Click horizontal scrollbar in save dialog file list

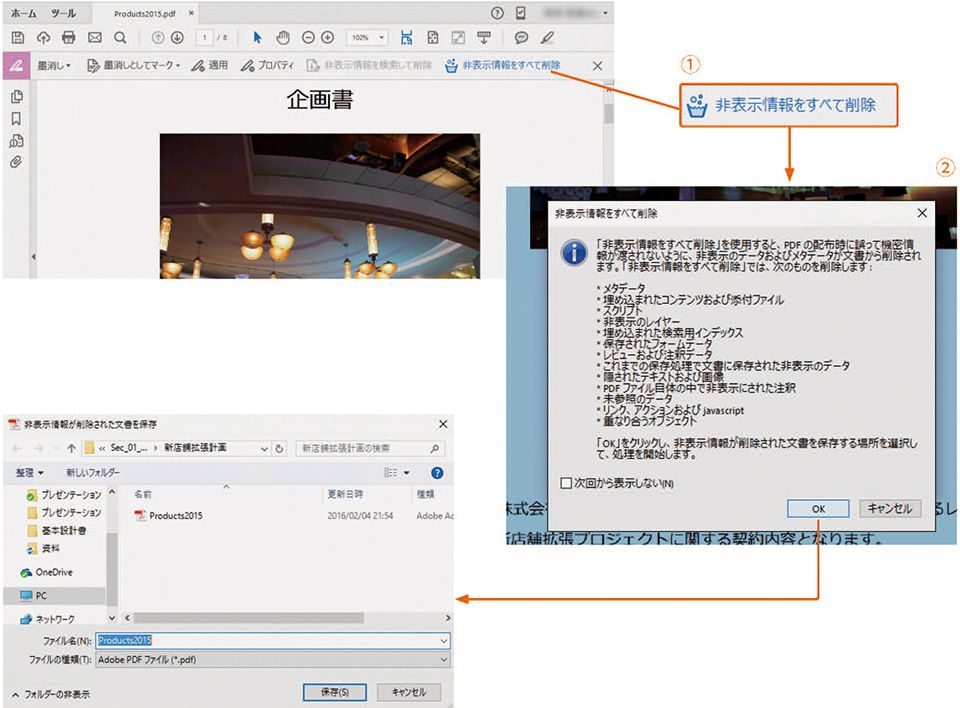pos(249,619)
